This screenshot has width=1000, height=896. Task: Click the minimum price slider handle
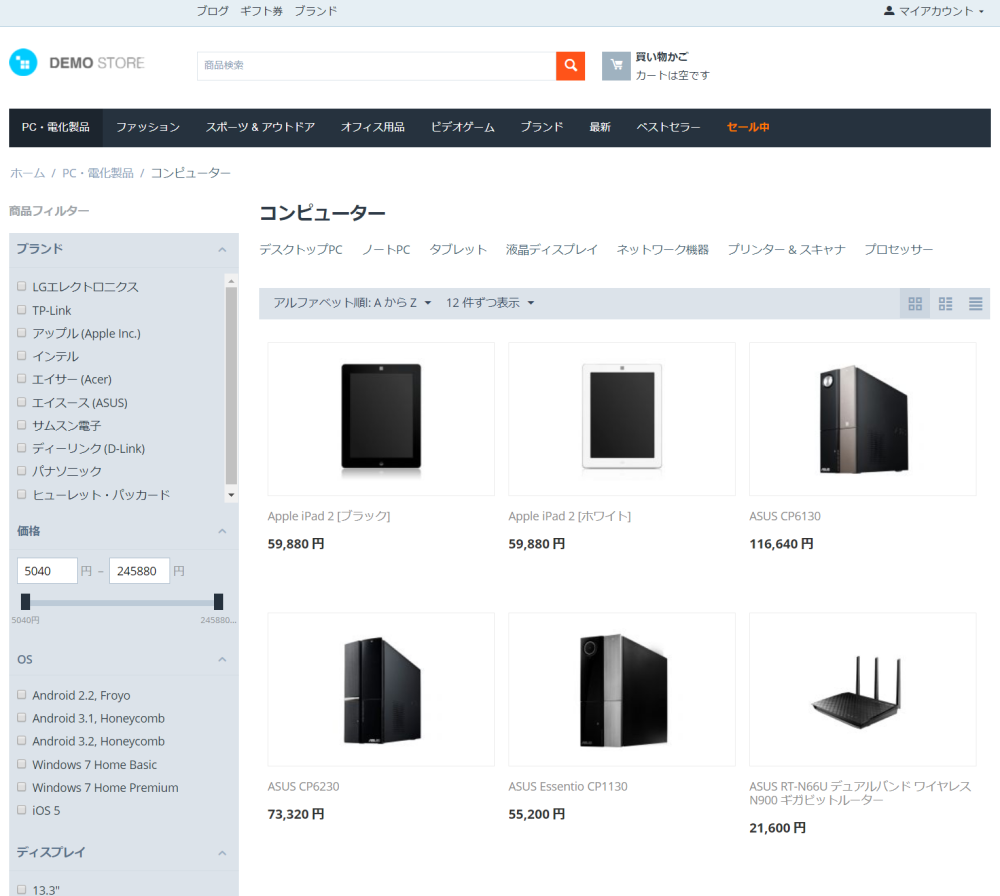(x=26, y=601)
